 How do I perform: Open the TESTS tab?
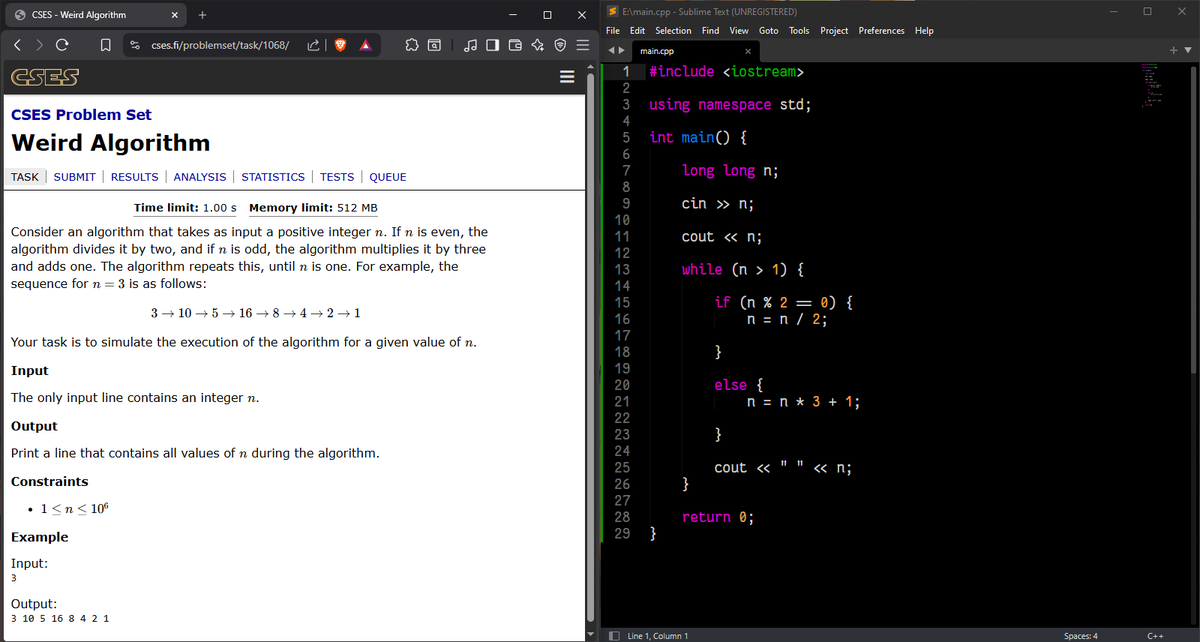[337, 177]
